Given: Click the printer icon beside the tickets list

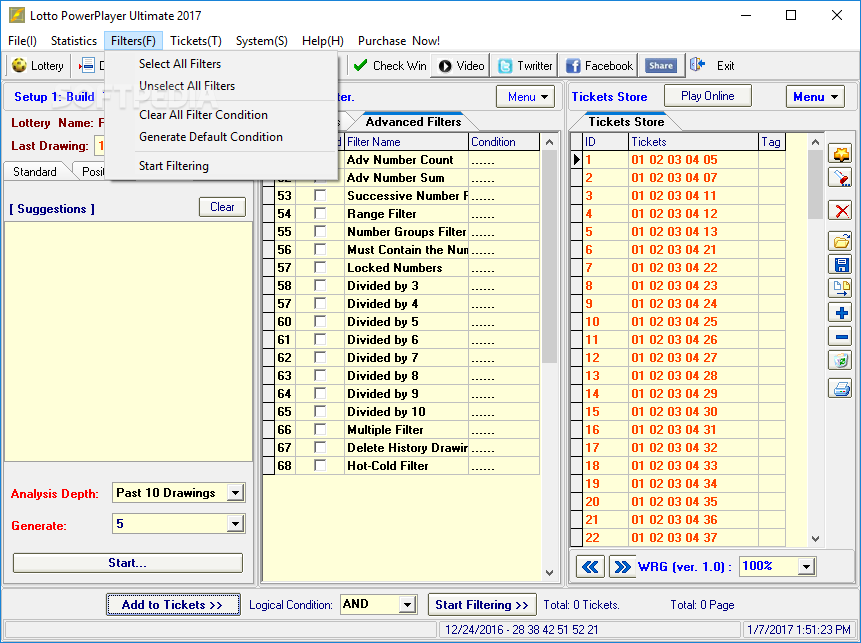Looking at the screenshot, I should [841, 389].
